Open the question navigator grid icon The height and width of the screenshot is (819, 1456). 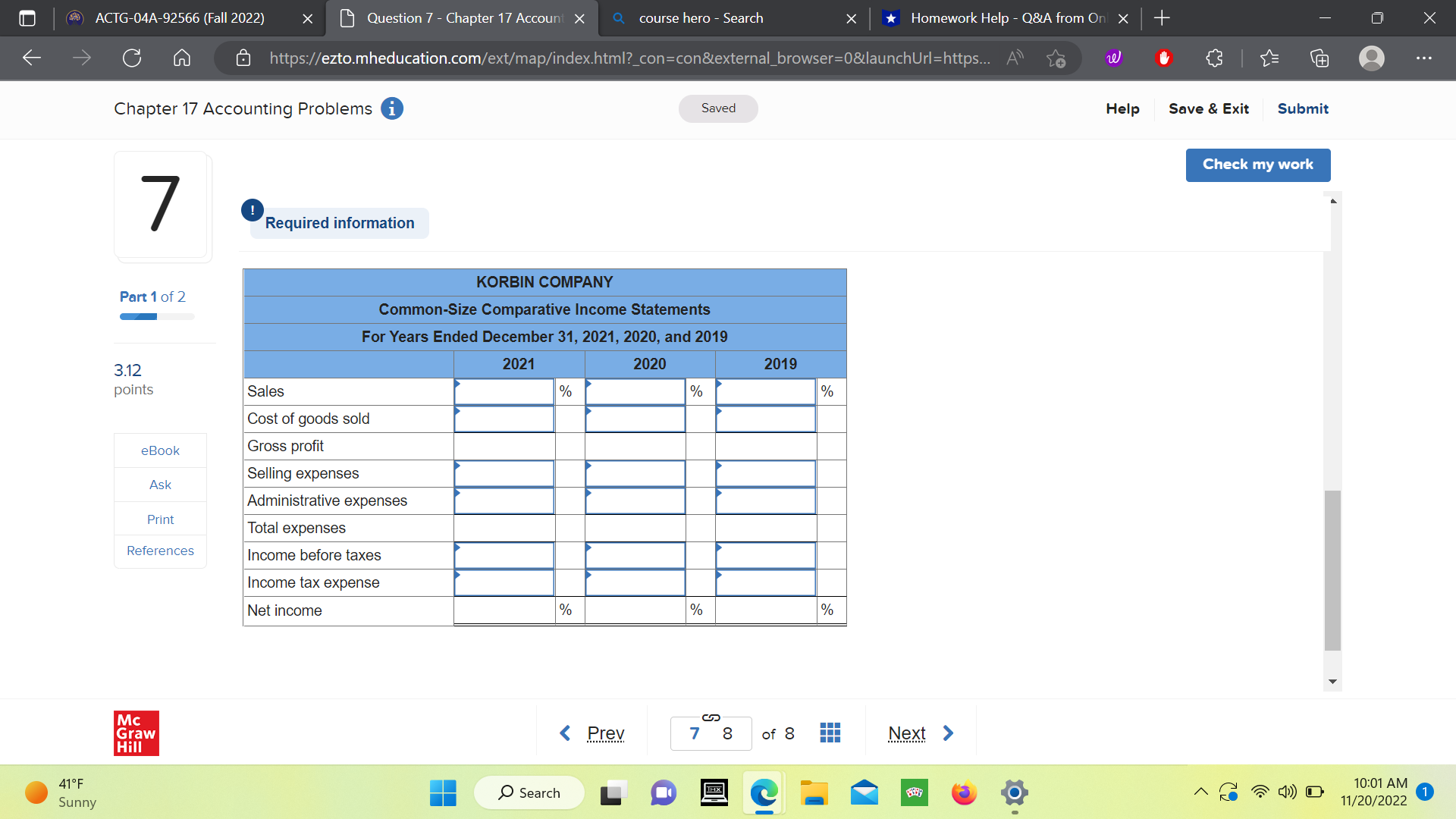[x=830, y=733]
